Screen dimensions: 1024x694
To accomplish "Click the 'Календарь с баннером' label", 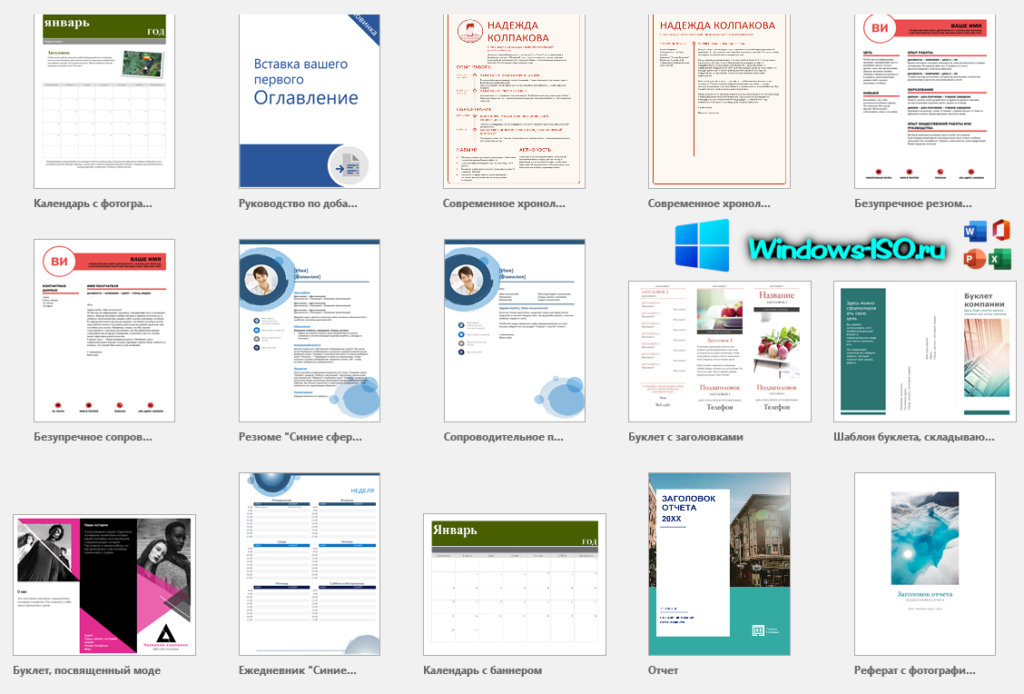I will [x=483, y=670].
